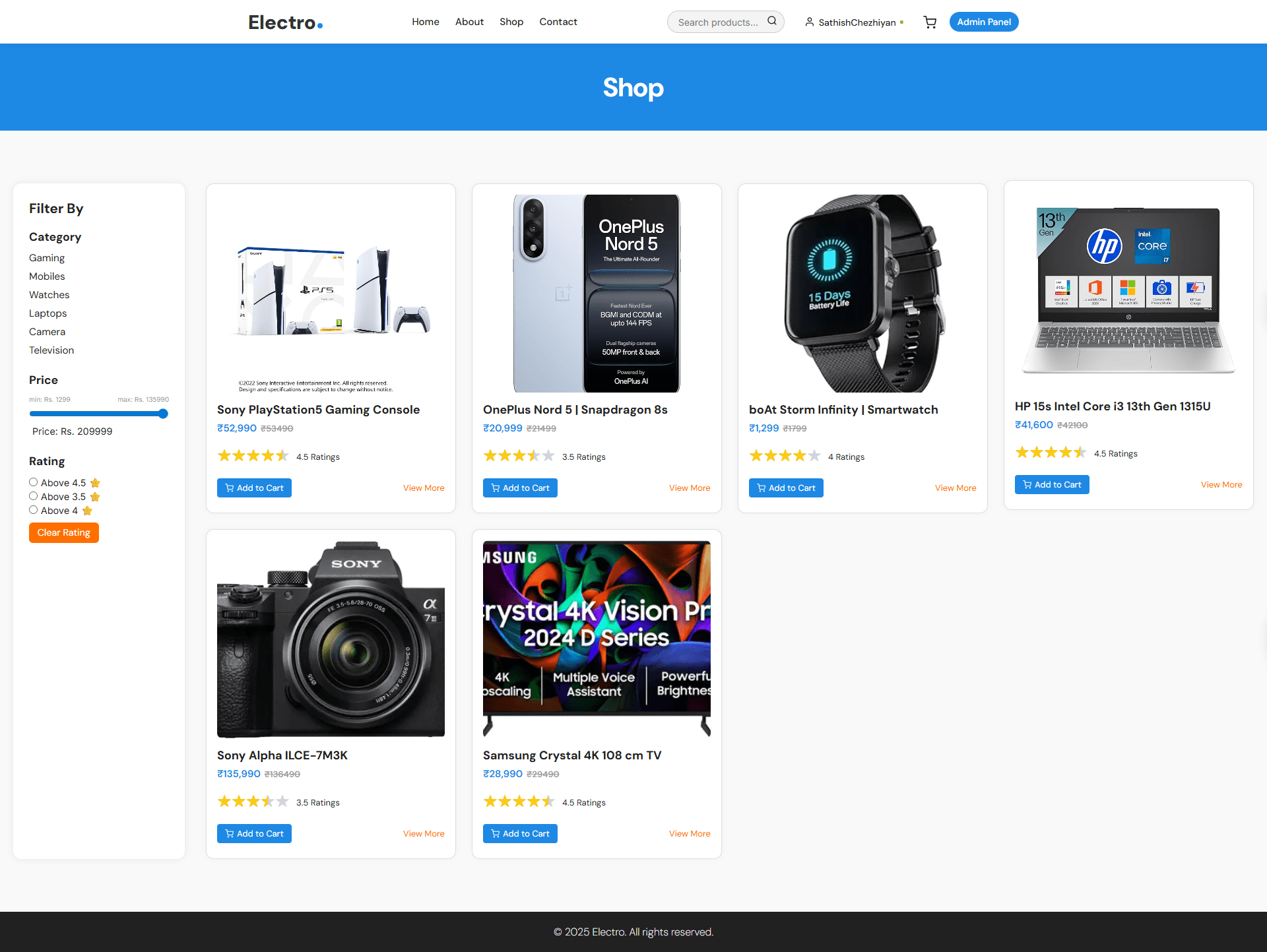Click the user profile icon beside SathishChezhiyan
Image resolution: width=1267 pixels, height=952 pixels.
tap(809, 22)
